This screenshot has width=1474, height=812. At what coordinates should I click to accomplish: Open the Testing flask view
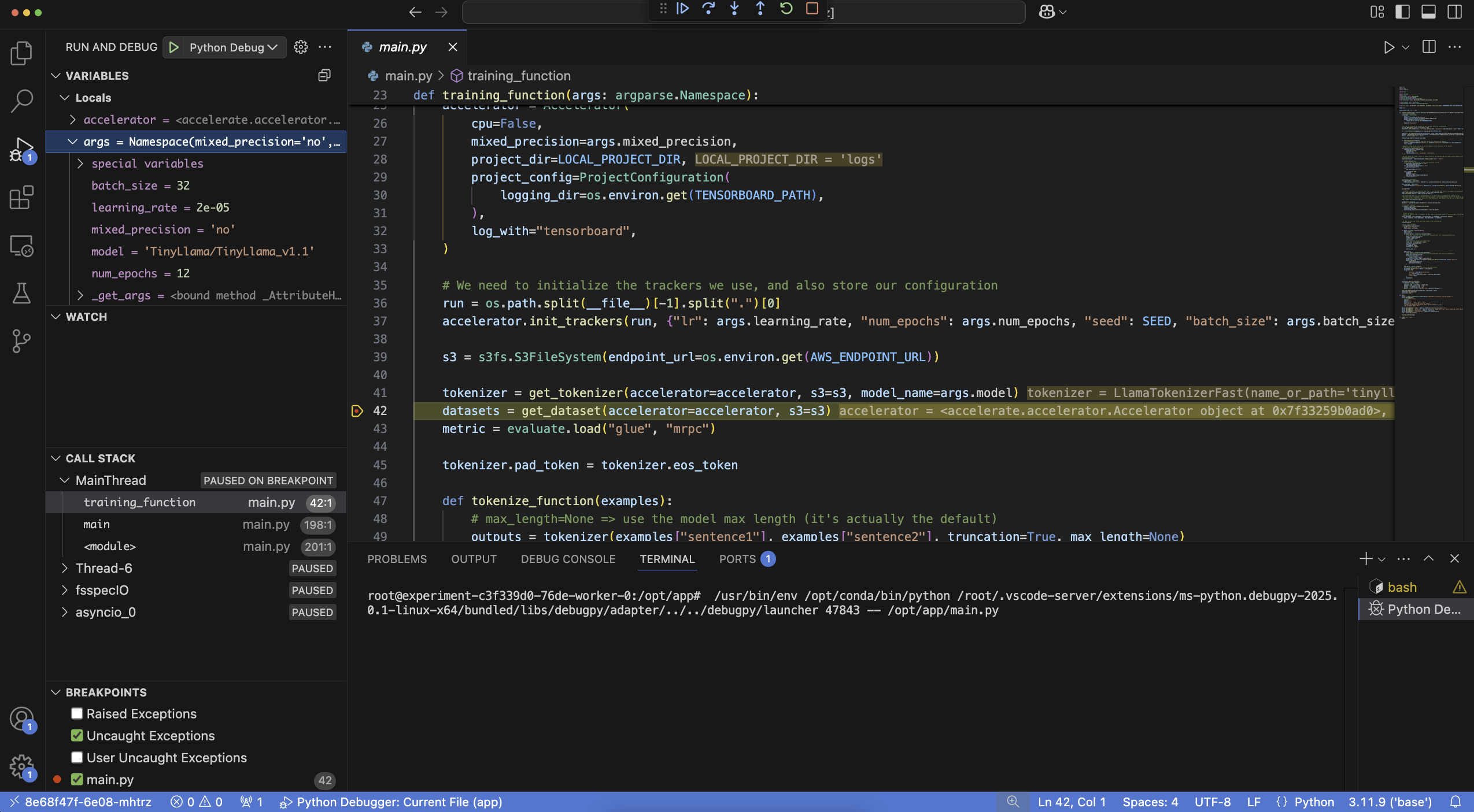[21, 294]
